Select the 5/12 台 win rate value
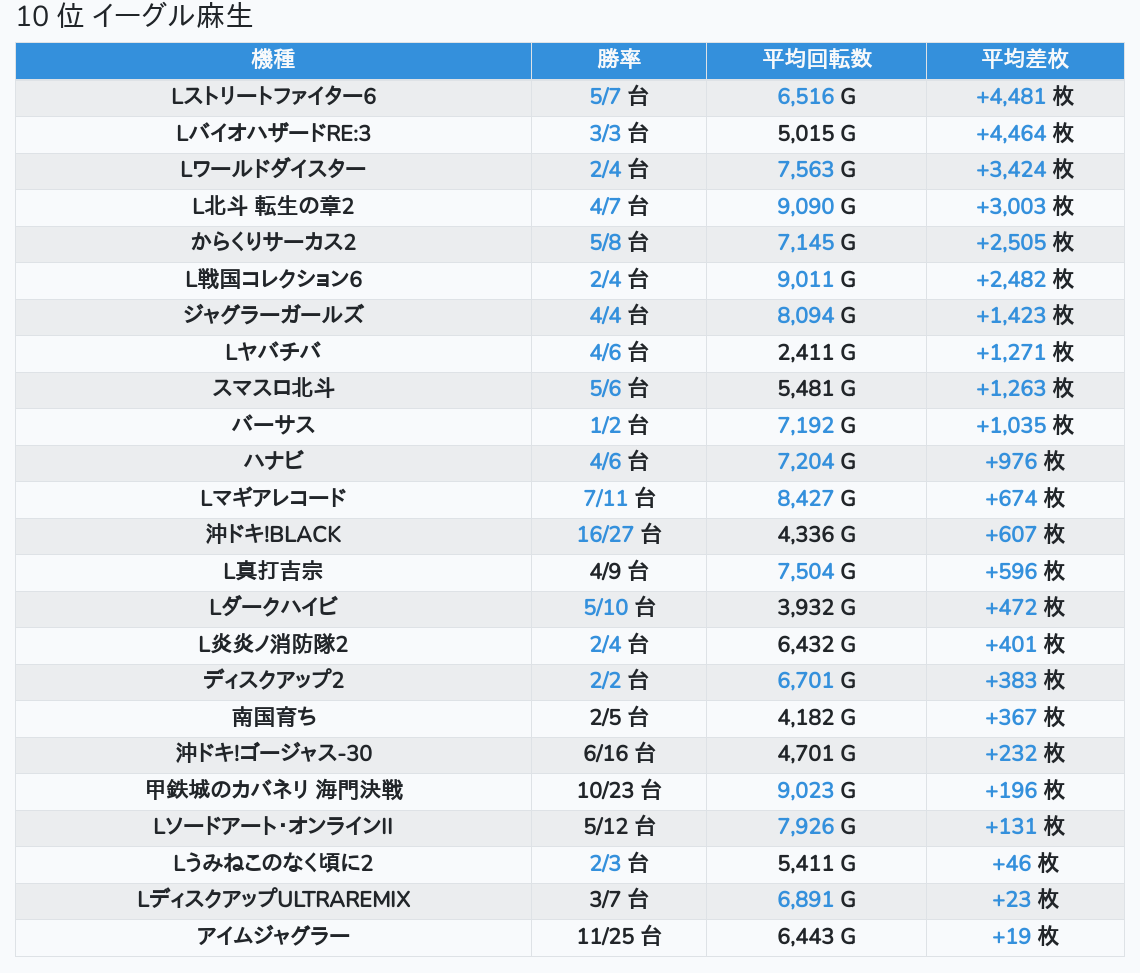1140x973 pixels. [x=619, y=826]
